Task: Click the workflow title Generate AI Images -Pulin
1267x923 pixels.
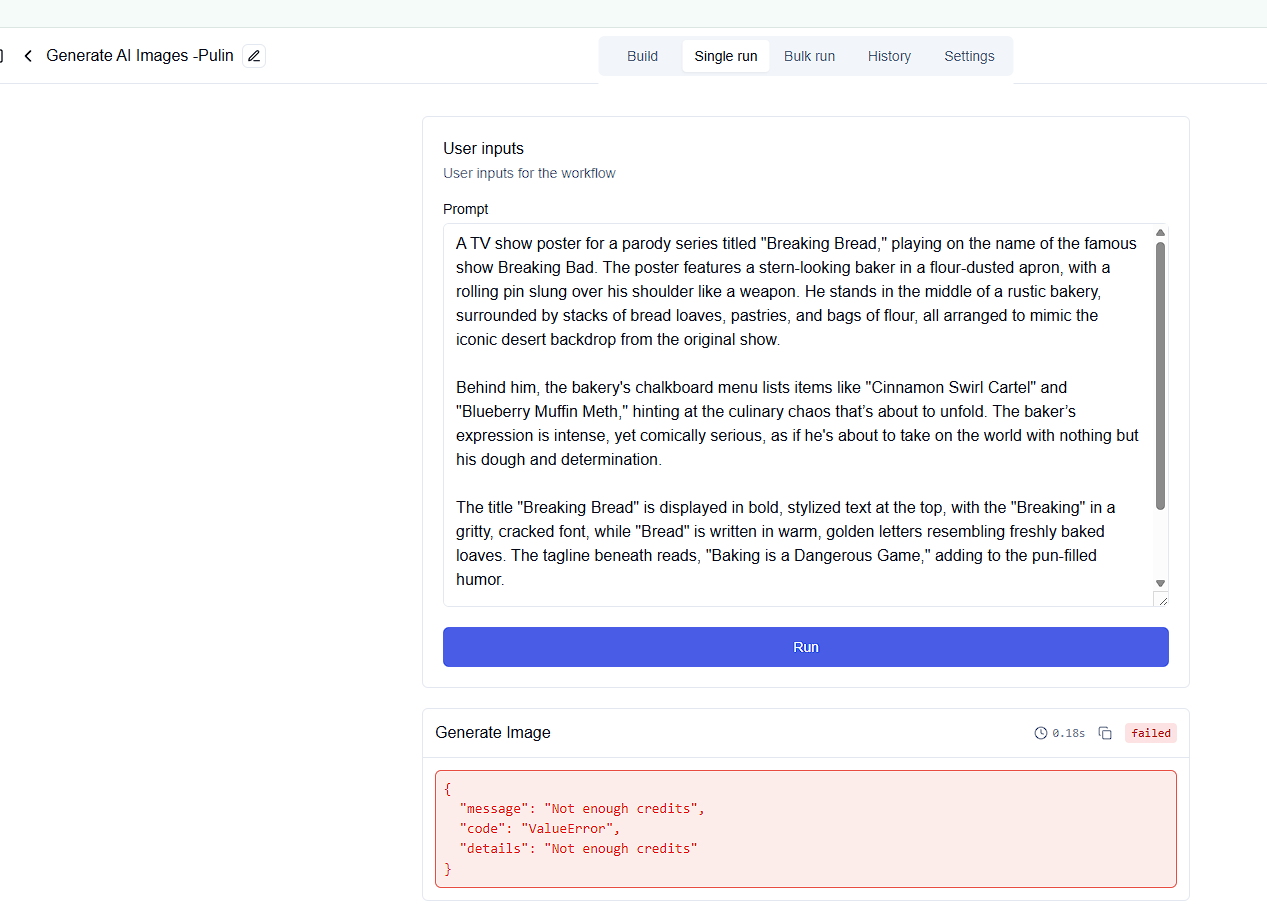Action: tap(140, 56)
